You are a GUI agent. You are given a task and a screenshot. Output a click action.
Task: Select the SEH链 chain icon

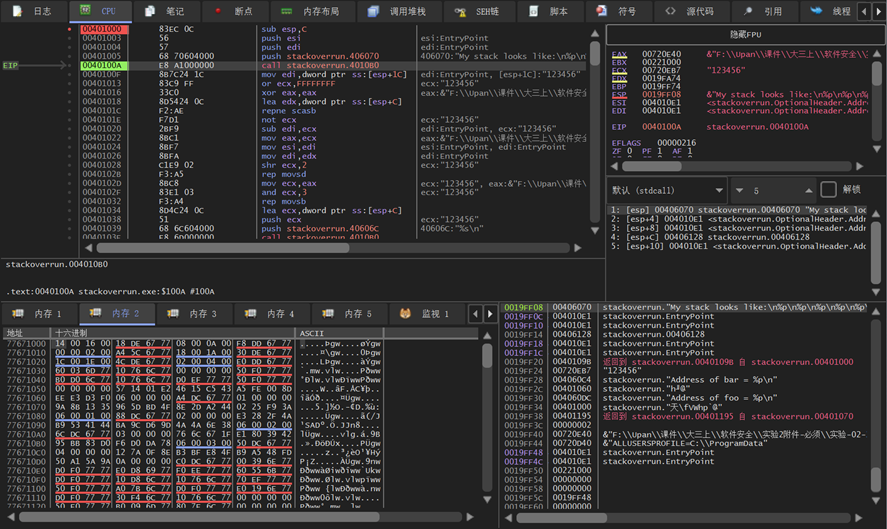click(460, 11)
